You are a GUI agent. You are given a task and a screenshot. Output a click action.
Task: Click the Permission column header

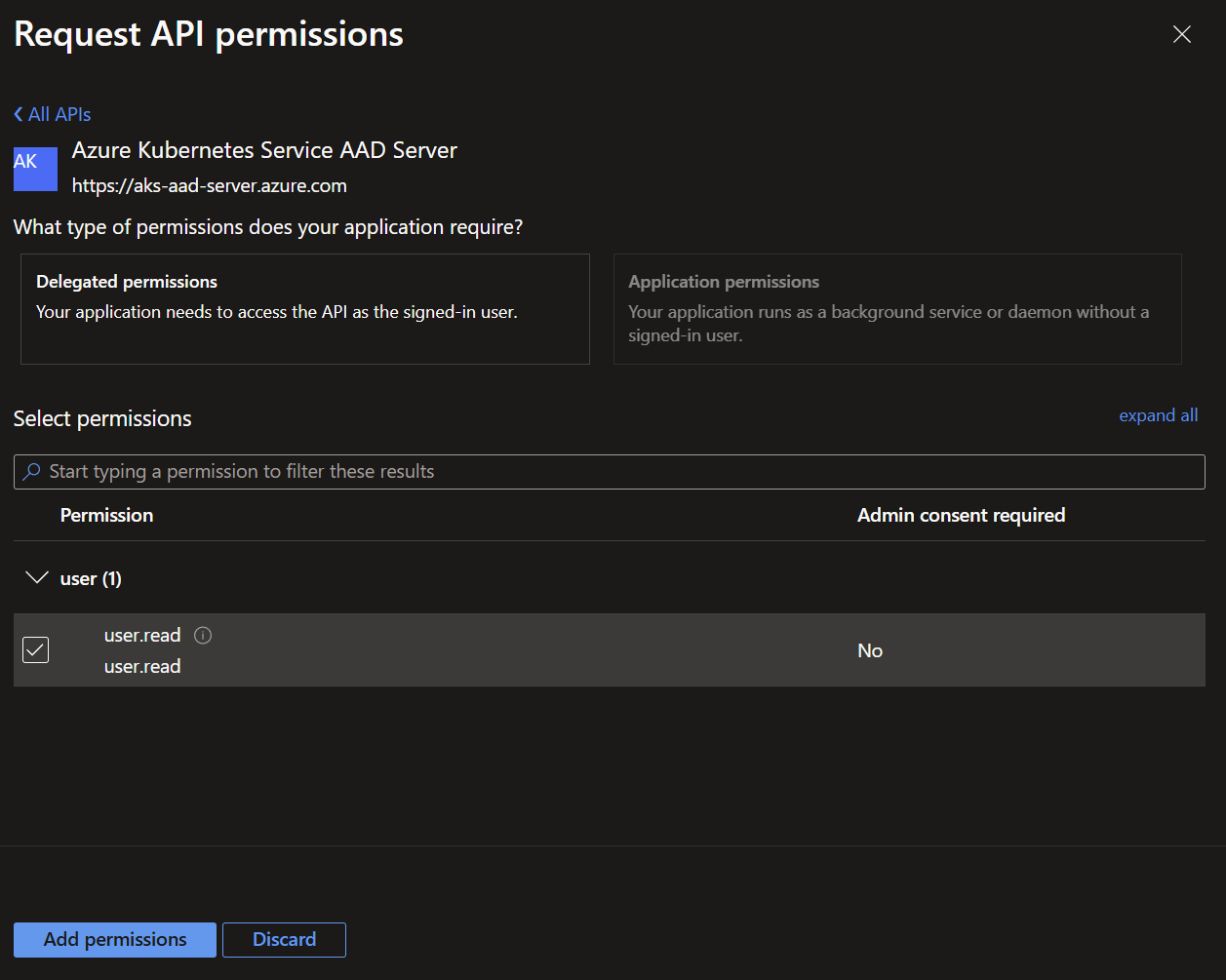[x=106, y=515]
